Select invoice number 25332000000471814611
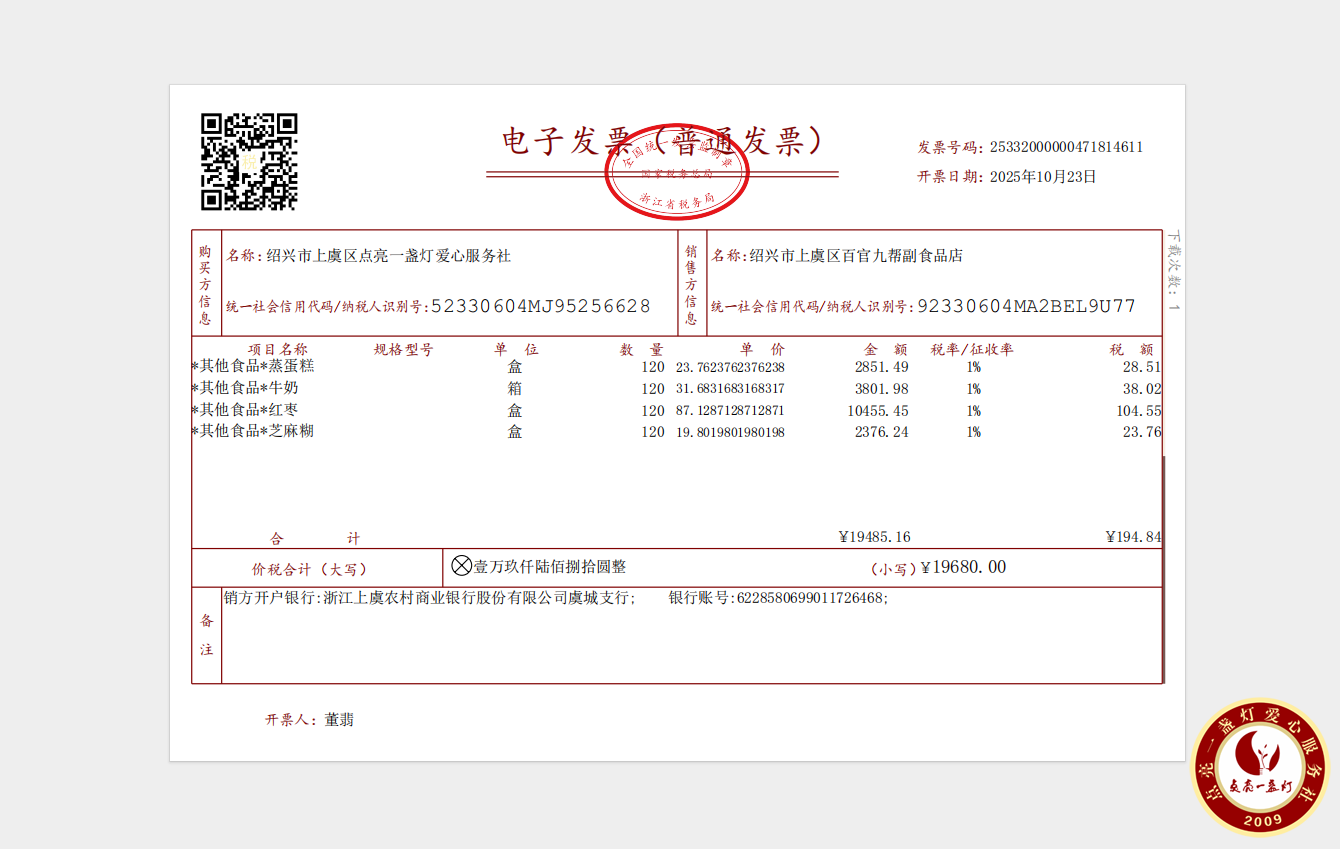1340x849 pixels. [x=1066, y=147]
